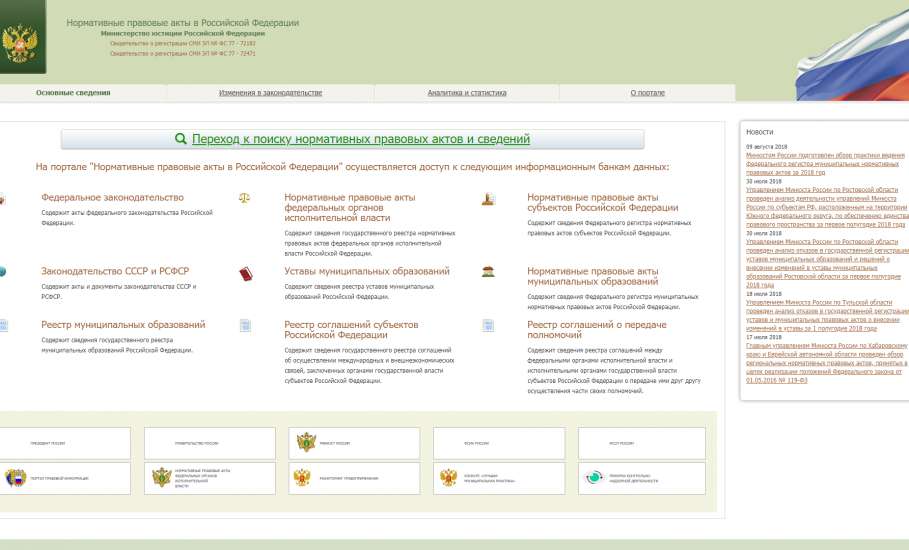
Task: Click the scales icon beside federal executive bodies acts
Action: coord(244,198)
